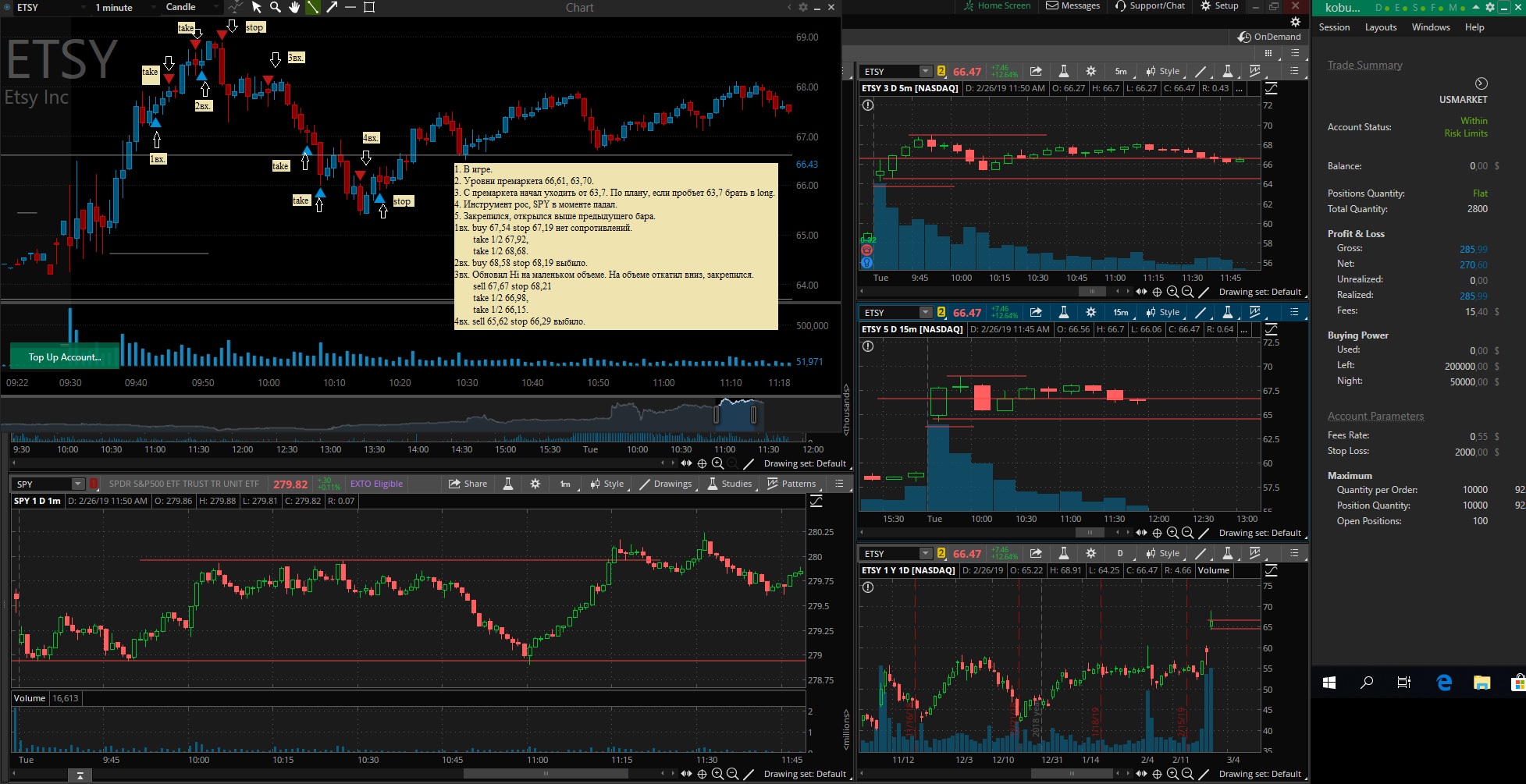Open Drawings tool on ETSY 5m chart

(1201, 71)
